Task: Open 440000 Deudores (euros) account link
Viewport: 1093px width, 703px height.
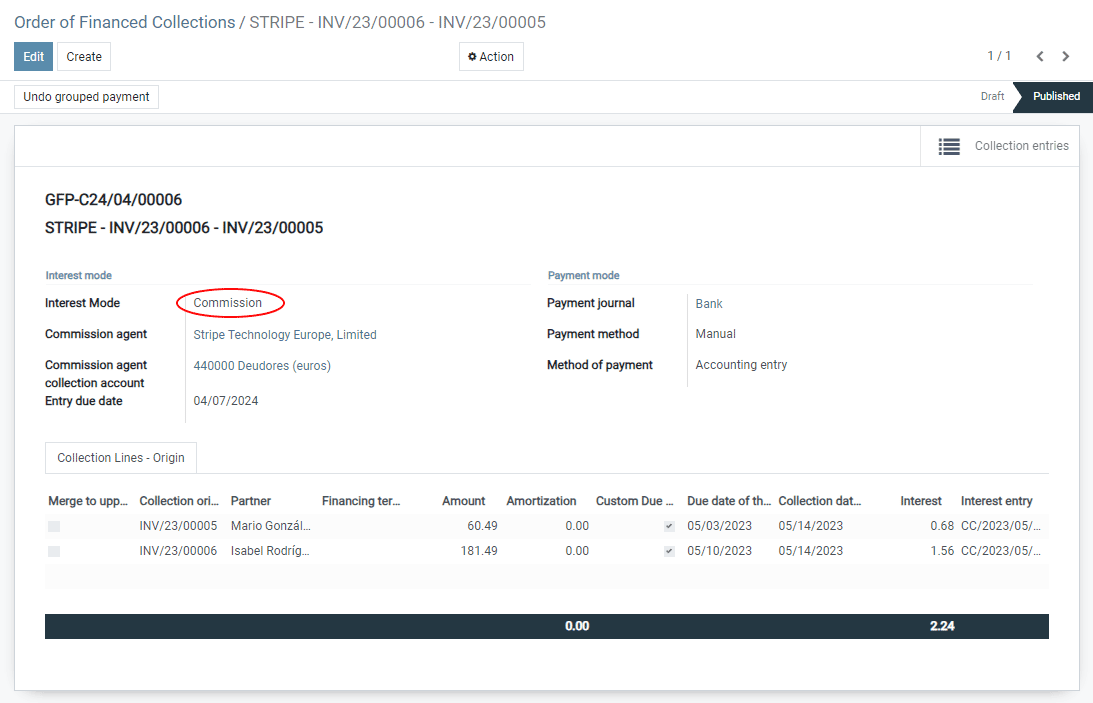Action: tap(262, 366)
